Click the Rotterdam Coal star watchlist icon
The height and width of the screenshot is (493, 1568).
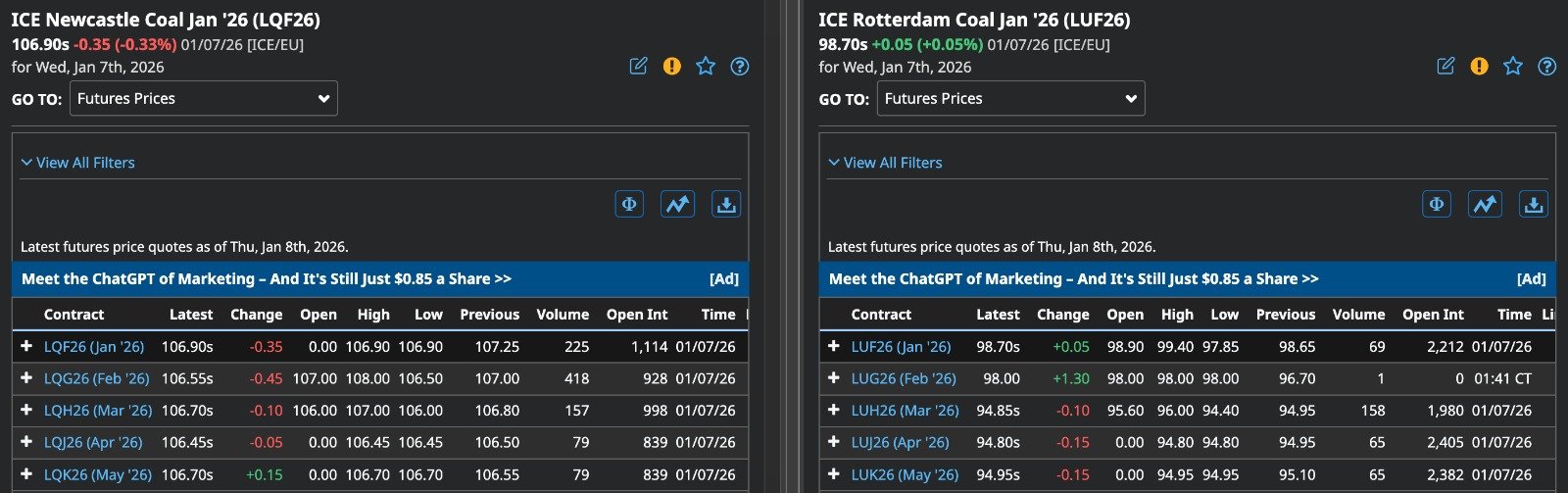pos(1512,67)
